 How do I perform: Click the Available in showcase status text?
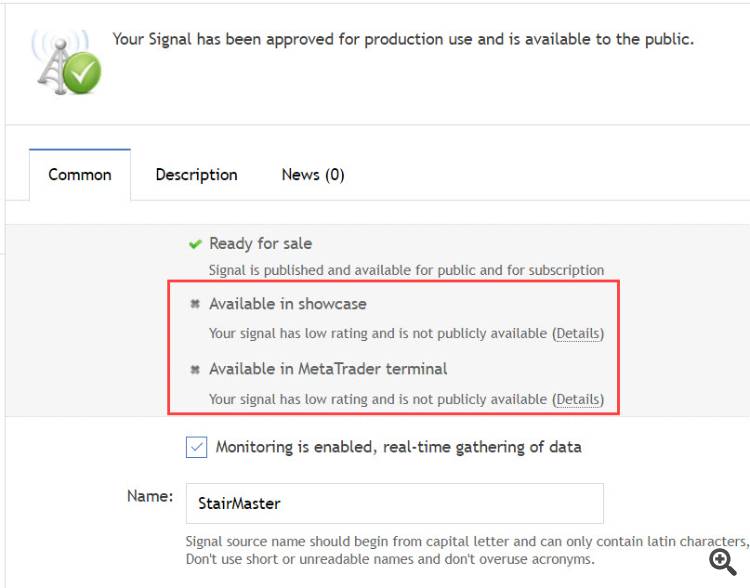[x=288, y=304]
